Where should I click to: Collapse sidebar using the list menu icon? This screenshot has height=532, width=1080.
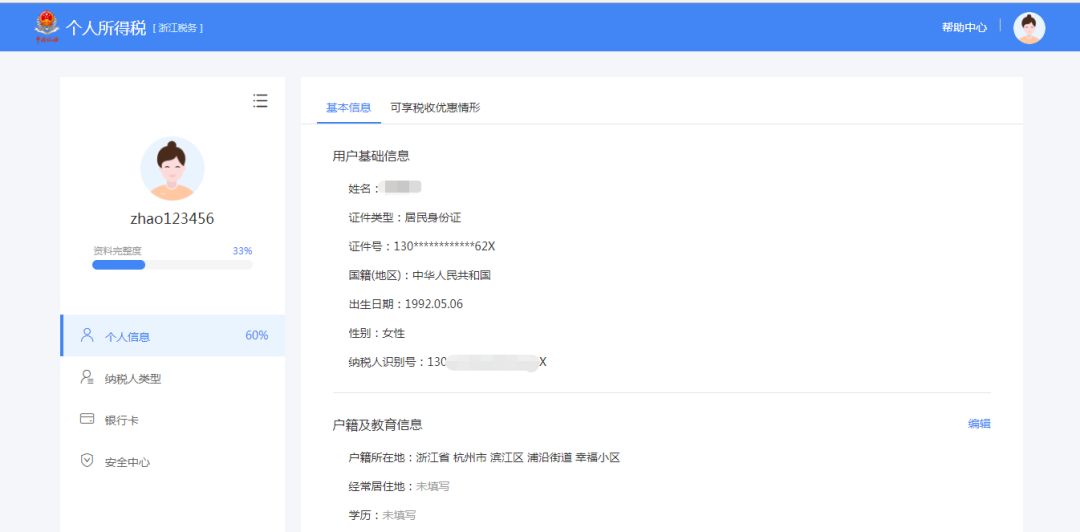tap(260, 101)
